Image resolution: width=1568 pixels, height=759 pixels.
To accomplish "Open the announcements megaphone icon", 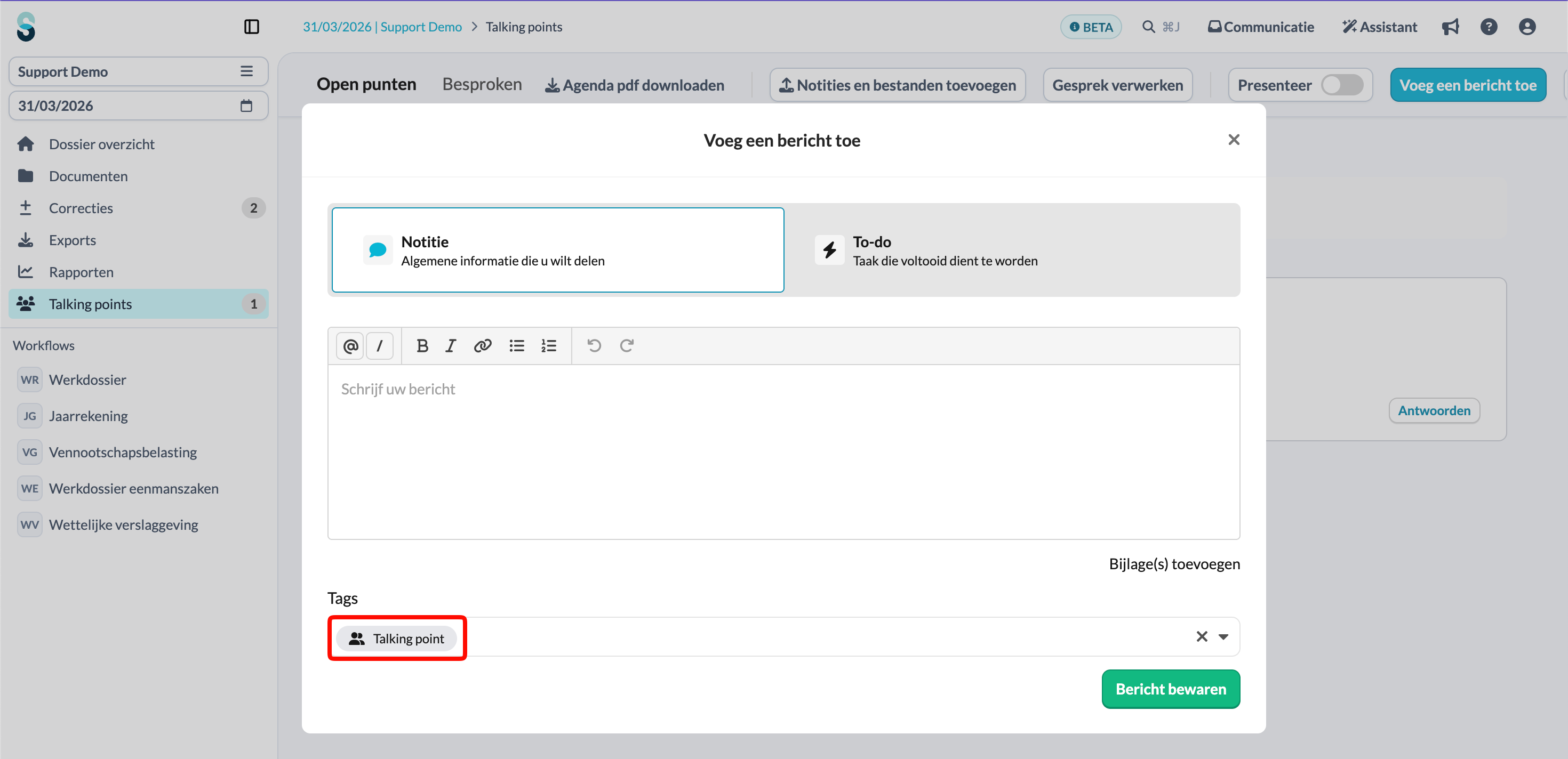I will pyautogui.click(x=1451, y=27).
